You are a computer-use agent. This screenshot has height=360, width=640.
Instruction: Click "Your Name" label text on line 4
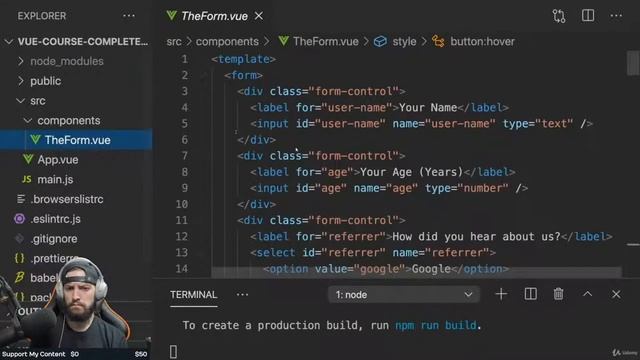click(428, 108)
